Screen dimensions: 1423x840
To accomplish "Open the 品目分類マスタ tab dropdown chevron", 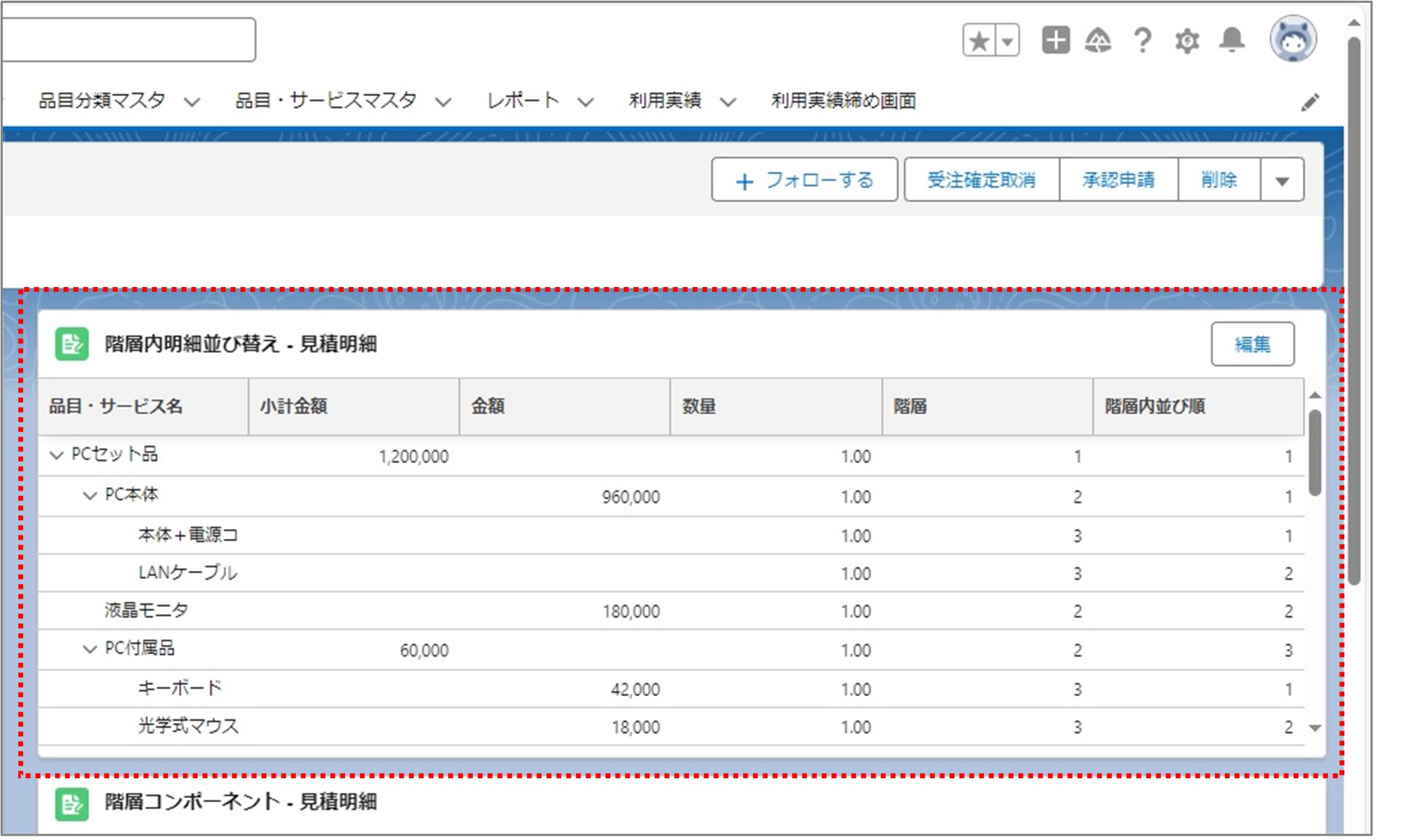I will tap(192, 102).
